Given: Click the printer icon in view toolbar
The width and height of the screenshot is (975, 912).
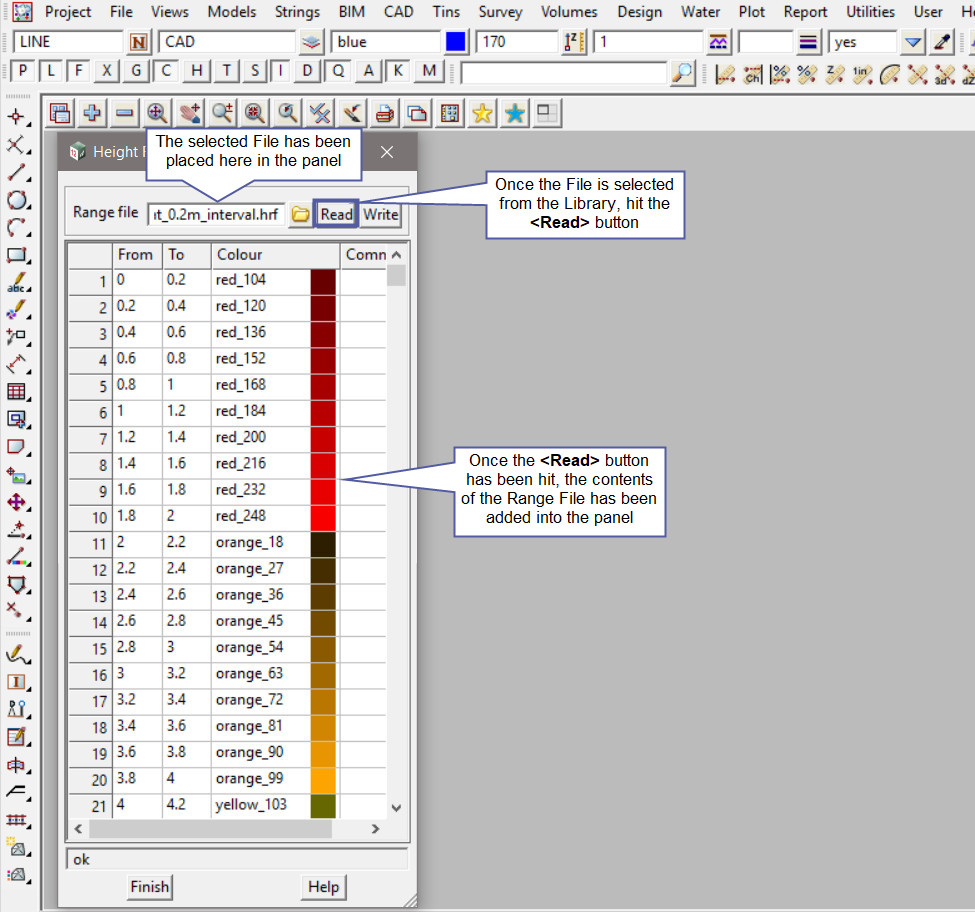Looking at the screenshot, I should (x=384, y=114).
